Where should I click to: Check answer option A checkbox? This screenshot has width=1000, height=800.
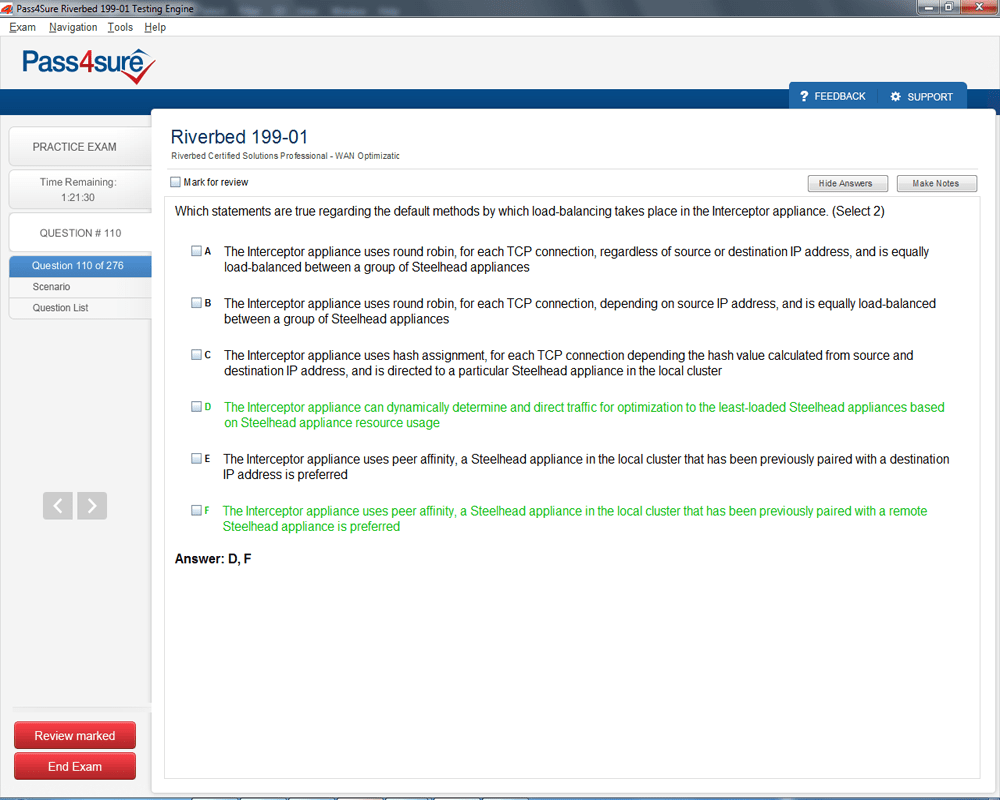196,251
